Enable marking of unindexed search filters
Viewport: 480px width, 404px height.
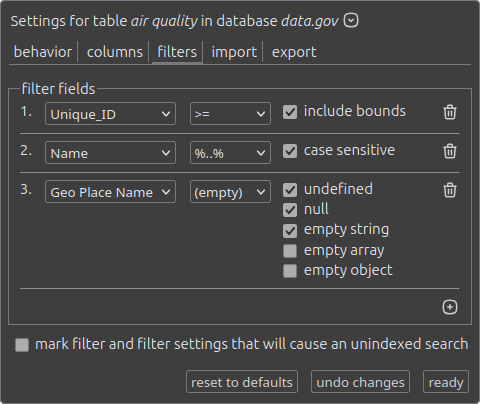click(22, 345)
